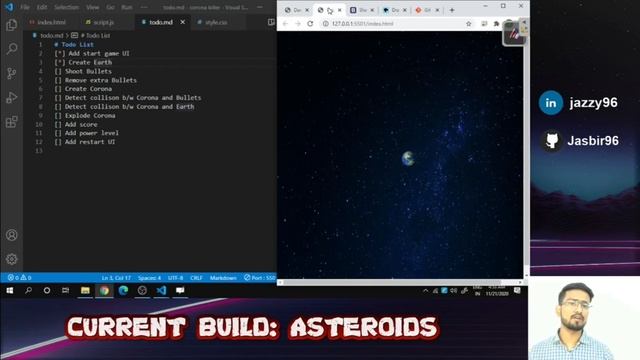This screenshot has width=640, height=360.
Task: Open File Explorer from the taskbar
Action: click(x=85, y=290)
